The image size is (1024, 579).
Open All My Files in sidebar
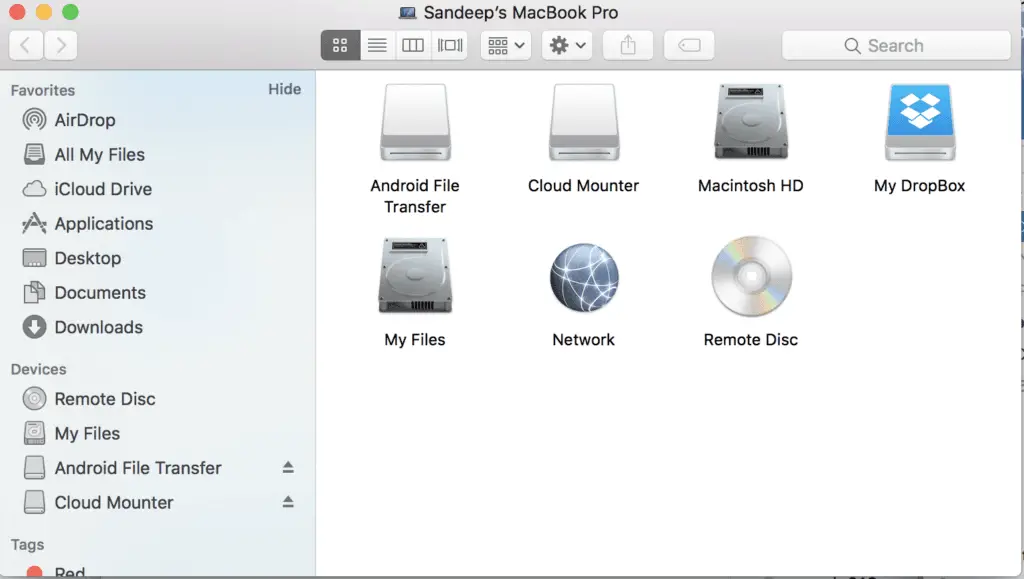point(157,155)
